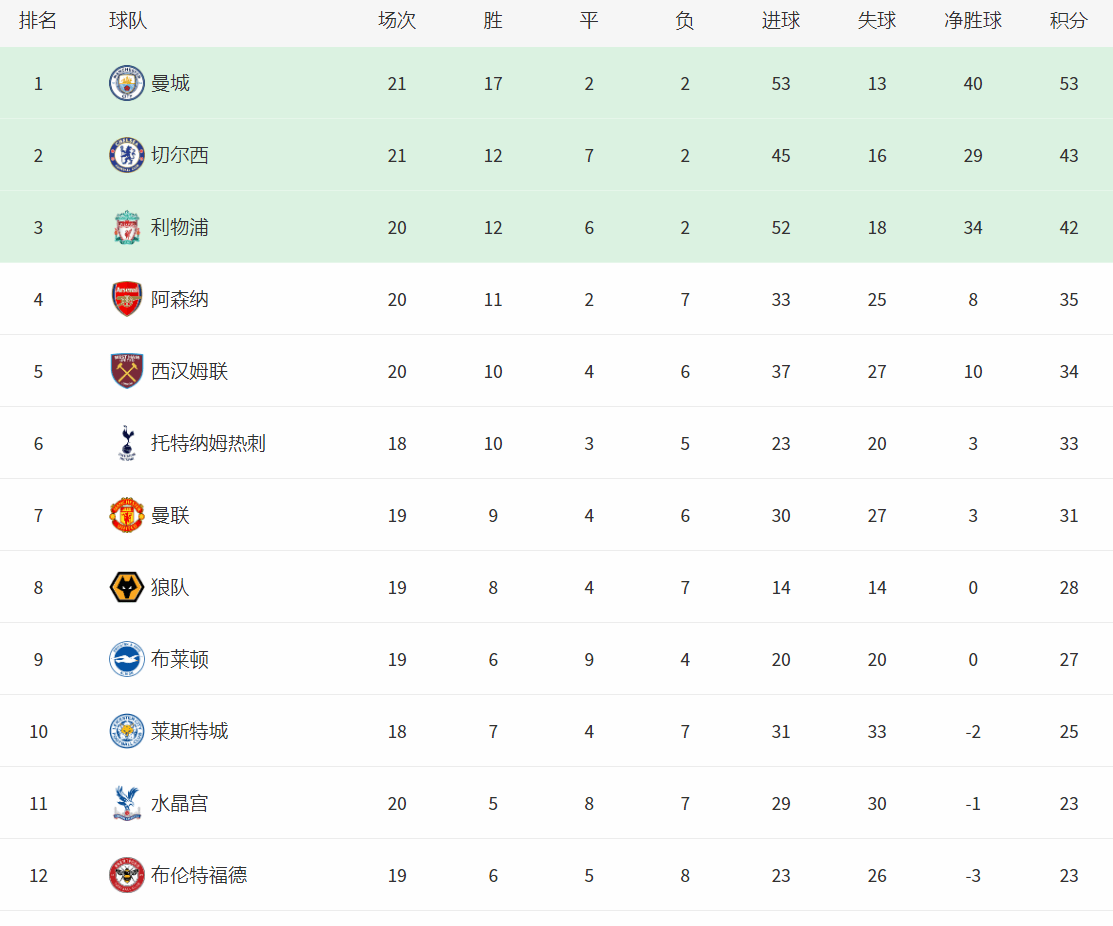Click the Wolves wolf-head logo
Image resolution: width=1113 pixels, height=926 pixels.
(127, 587)
